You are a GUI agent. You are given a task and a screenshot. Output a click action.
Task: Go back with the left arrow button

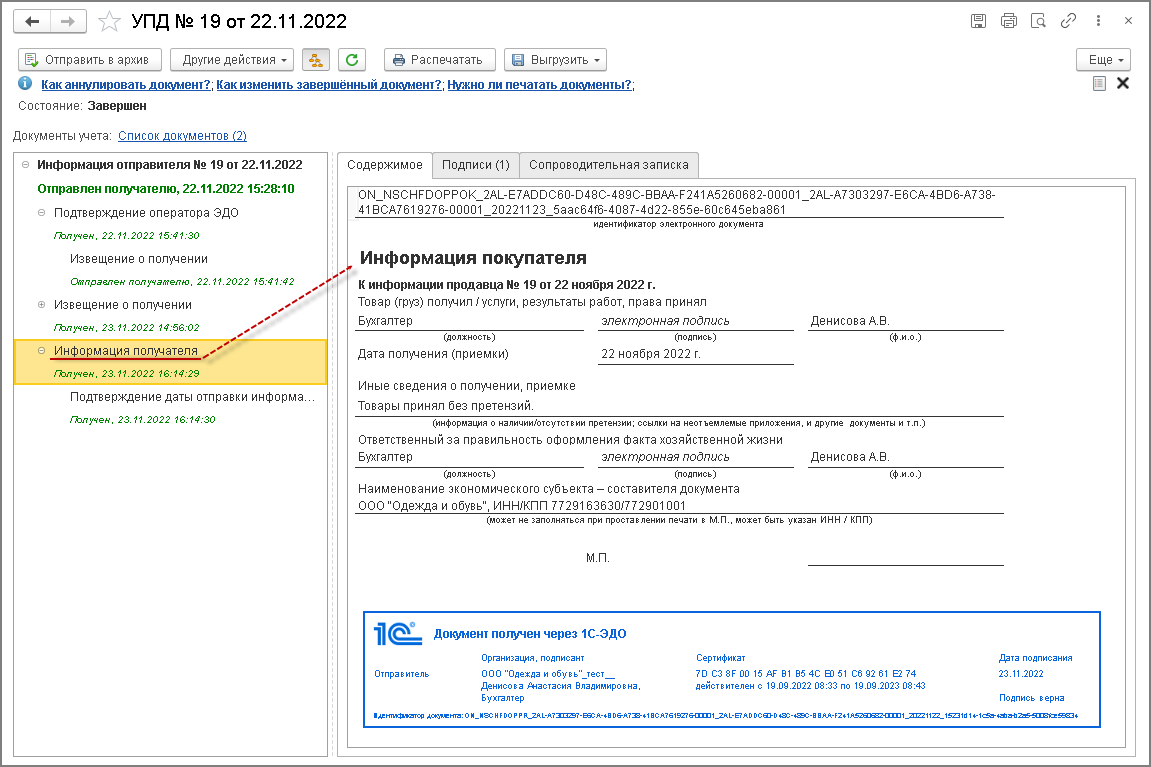tap(32, 21)
